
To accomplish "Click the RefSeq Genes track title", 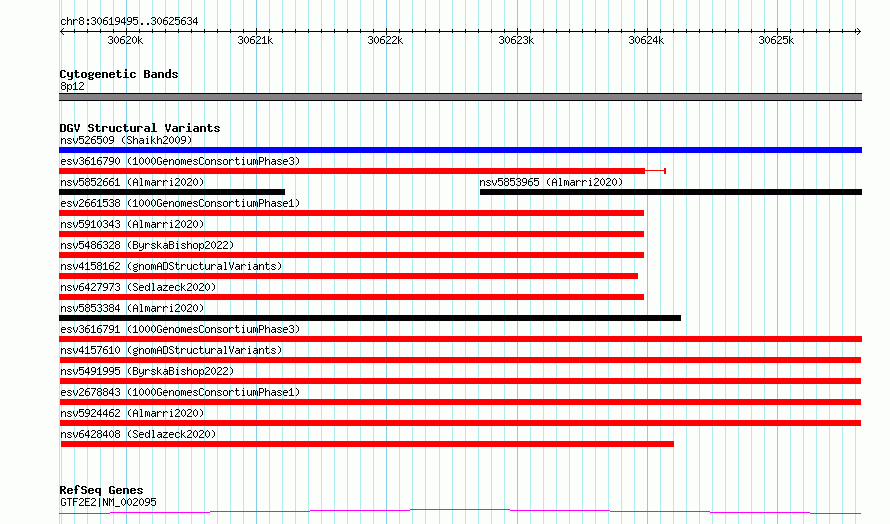I will coord(101,490).
